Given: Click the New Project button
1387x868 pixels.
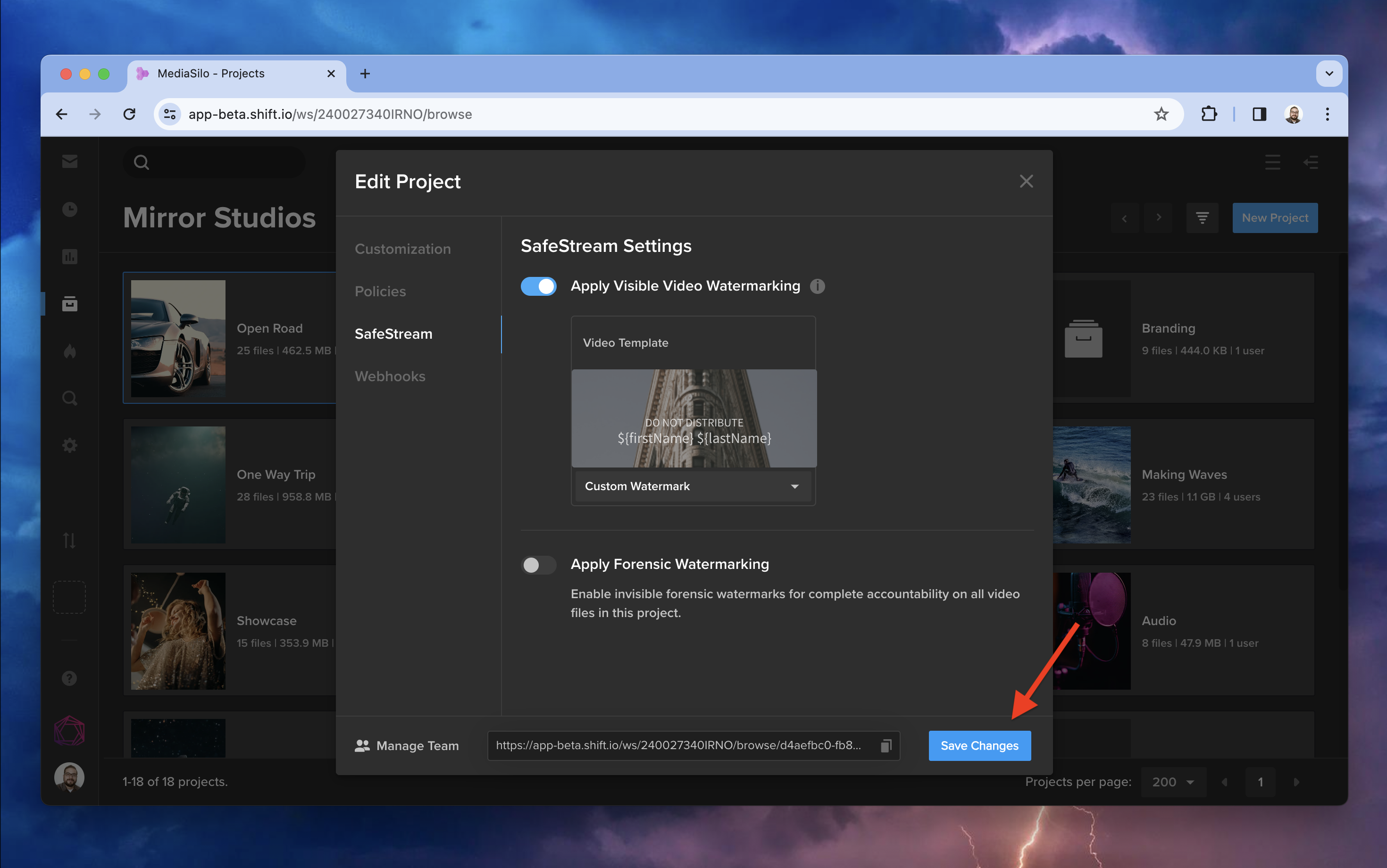Looking at the screenshot, I should click(x=1275, y=217).
